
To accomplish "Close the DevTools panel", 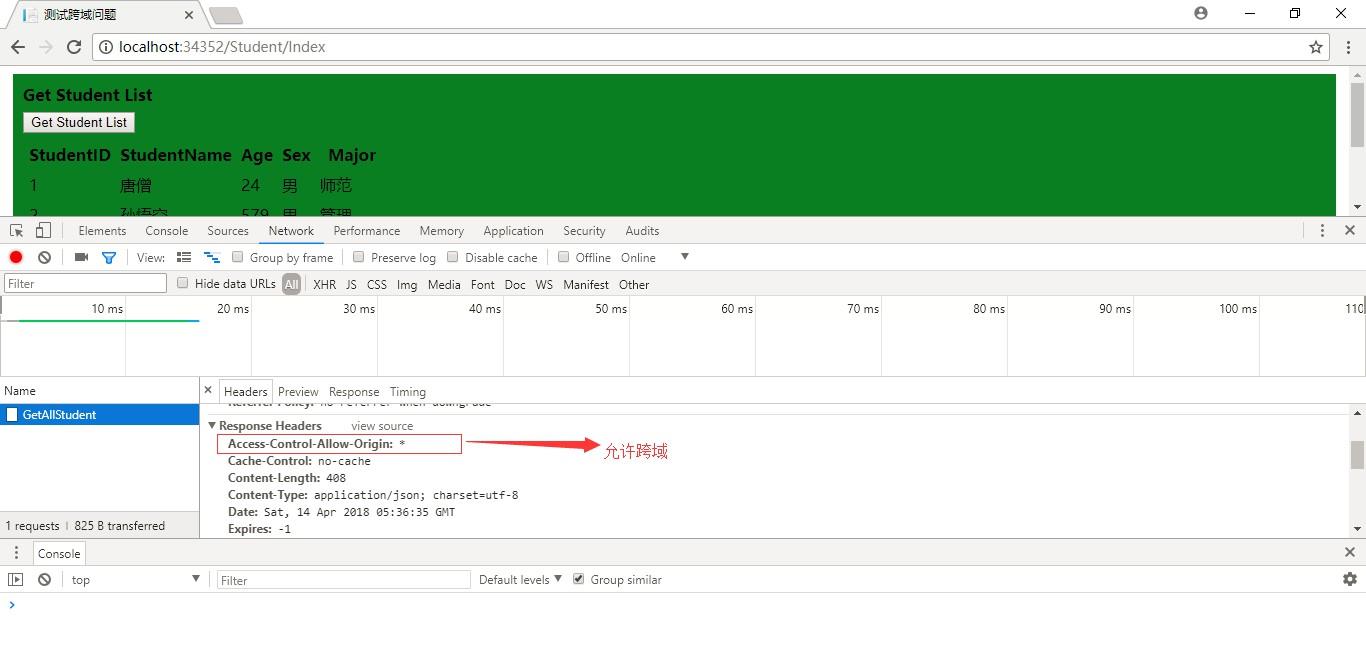I will click(x=1349, y=230).
